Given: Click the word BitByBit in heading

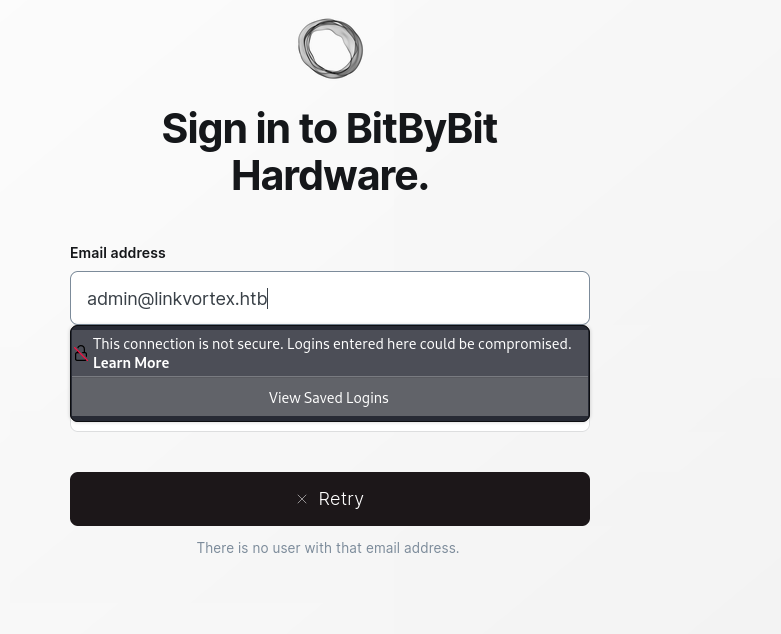Looking at the screenshot, I should pyautogui.click(x=421, y=128).
